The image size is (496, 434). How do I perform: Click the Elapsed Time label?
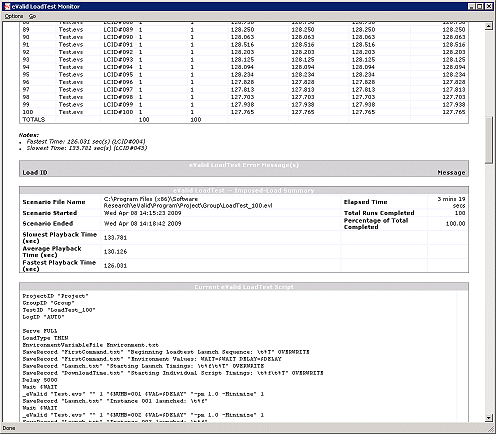(365, 202)
